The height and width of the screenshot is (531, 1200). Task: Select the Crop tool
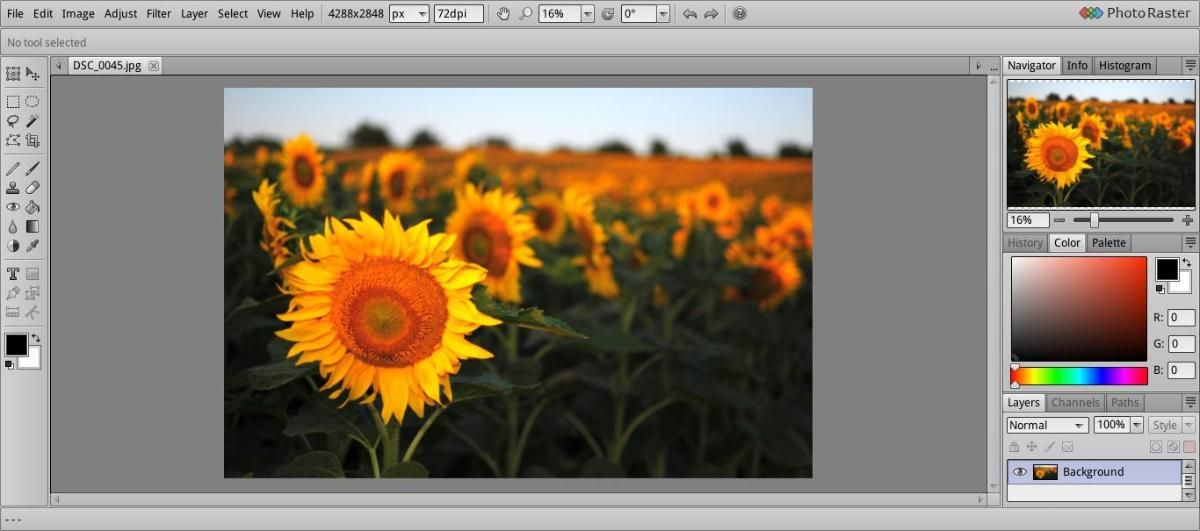pos(32,141)
